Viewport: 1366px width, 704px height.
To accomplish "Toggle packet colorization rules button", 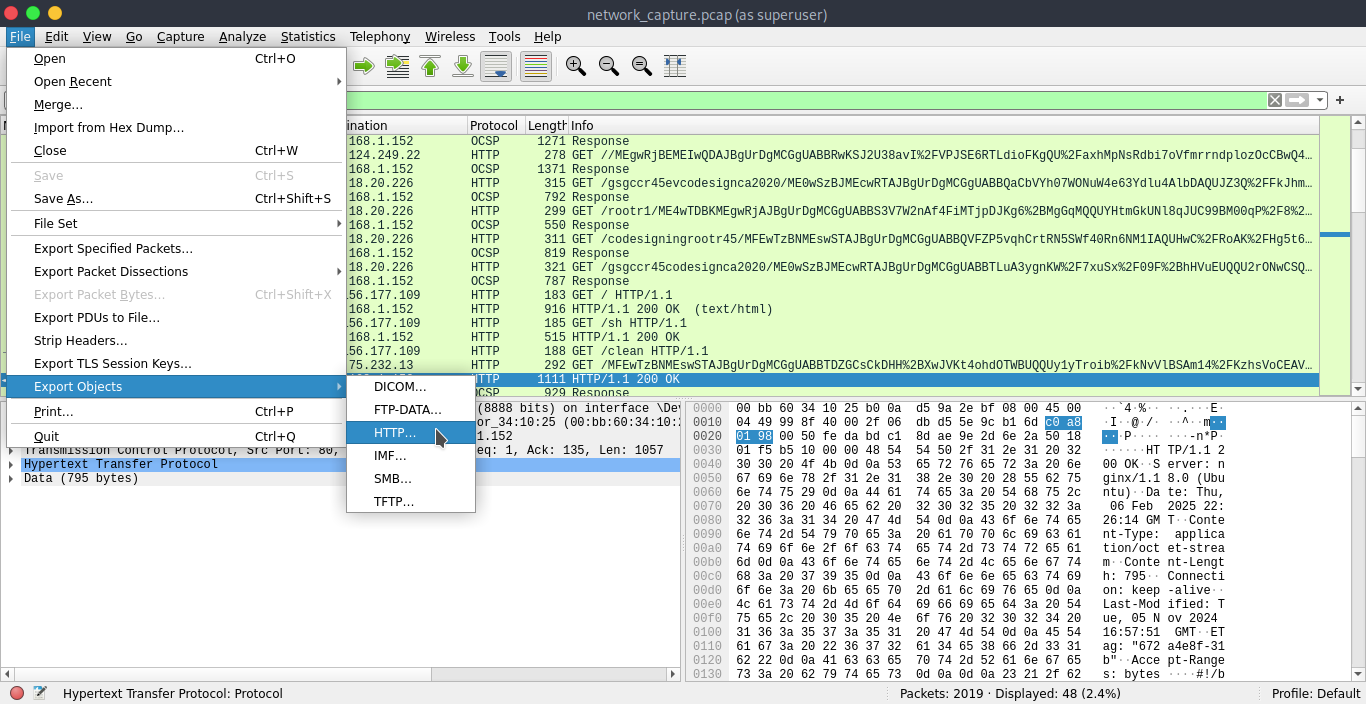I will (536, 66).
